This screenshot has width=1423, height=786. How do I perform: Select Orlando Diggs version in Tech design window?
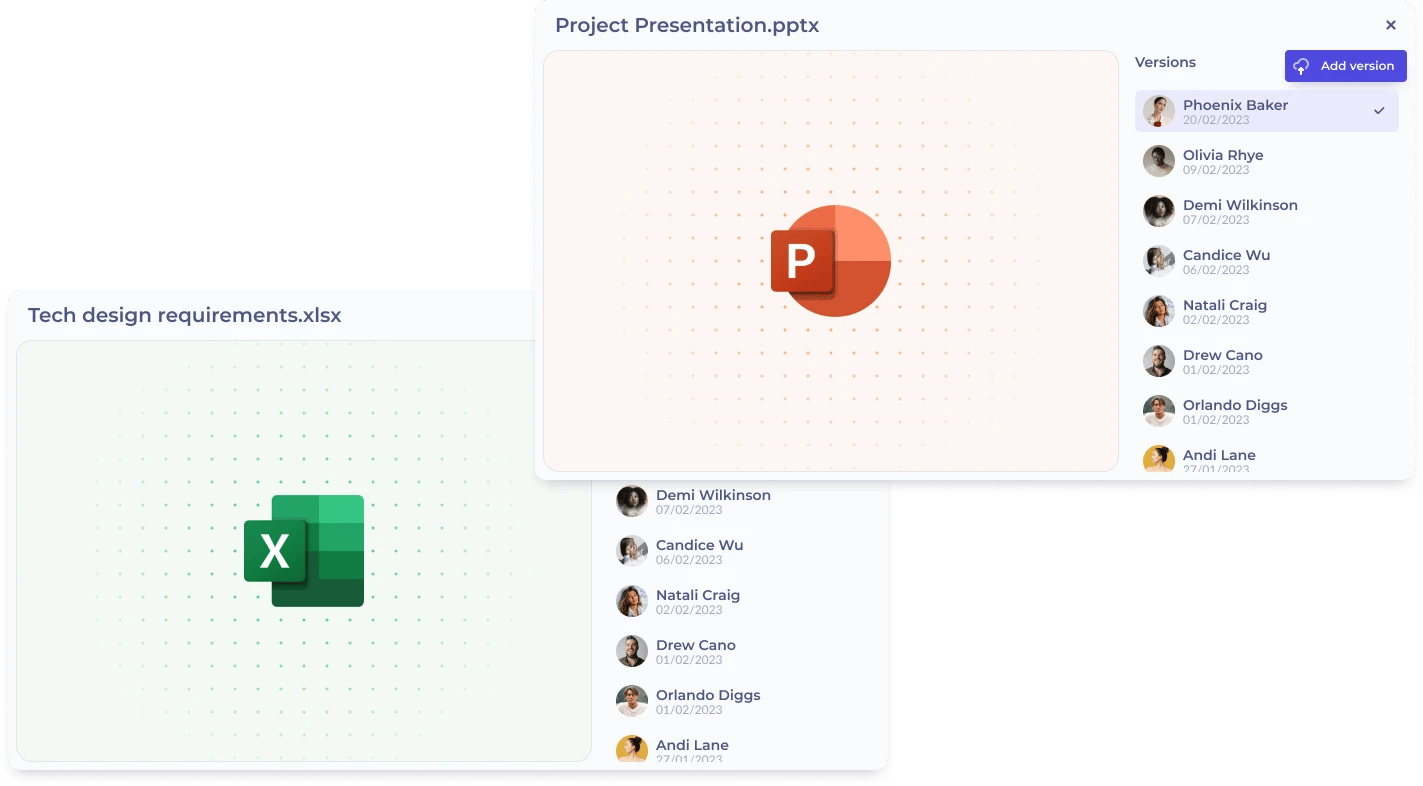click(x=740, y=701)
